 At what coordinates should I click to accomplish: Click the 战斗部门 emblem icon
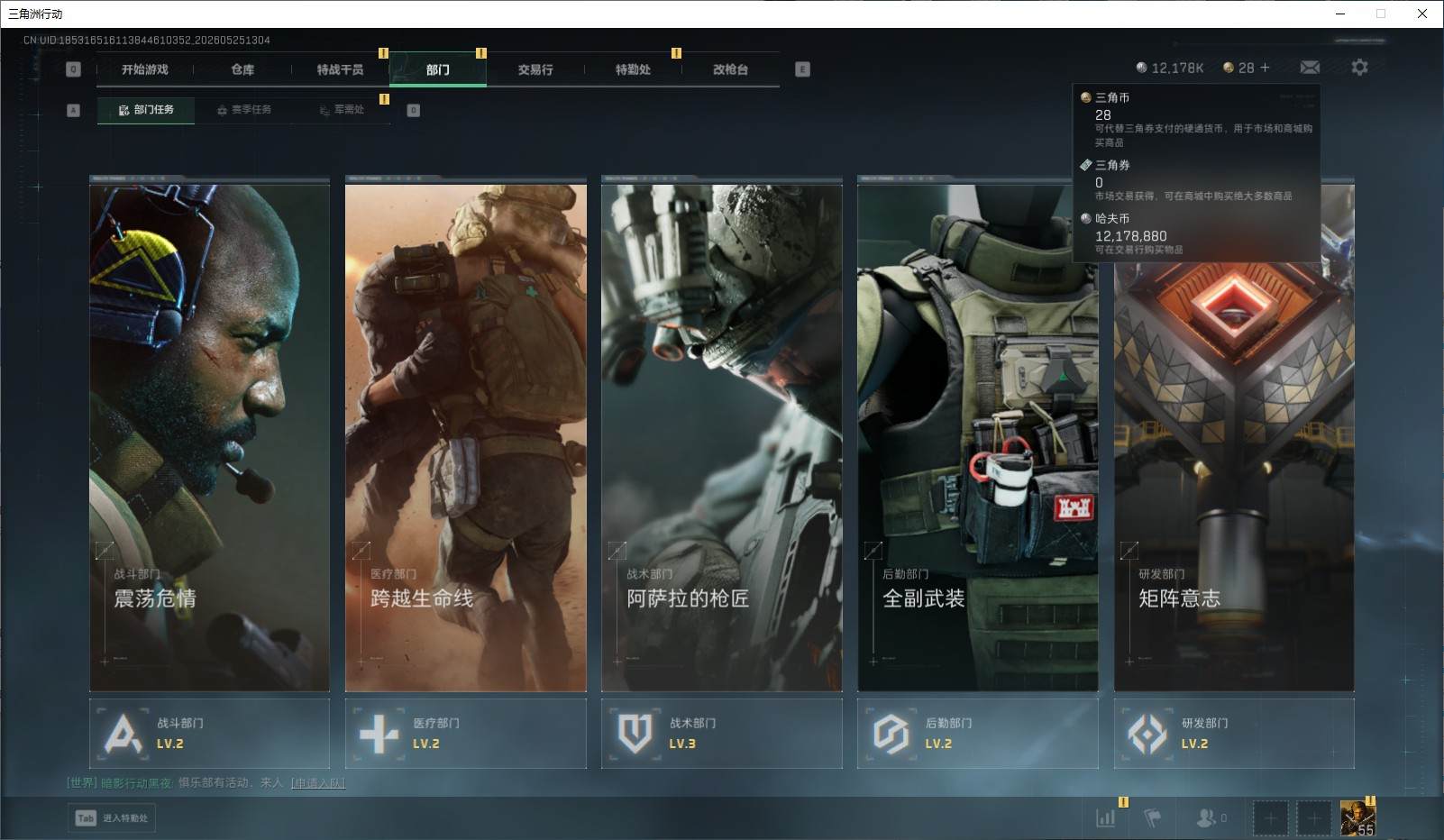(123, 734)
